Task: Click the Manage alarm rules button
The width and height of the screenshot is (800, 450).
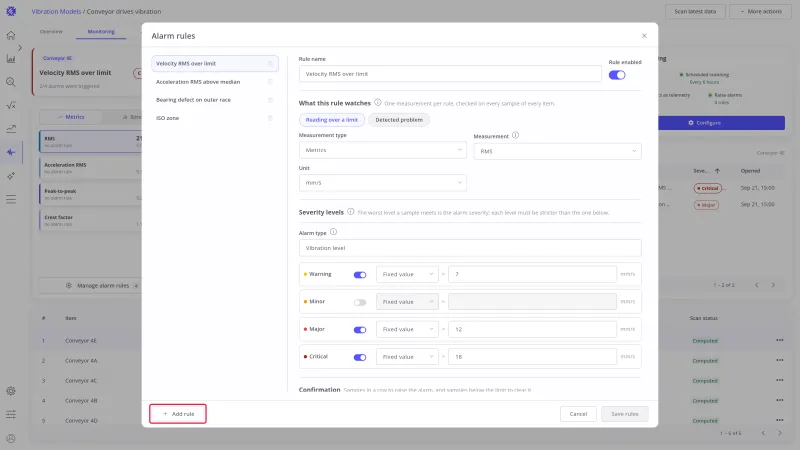Action: [91, 286]
